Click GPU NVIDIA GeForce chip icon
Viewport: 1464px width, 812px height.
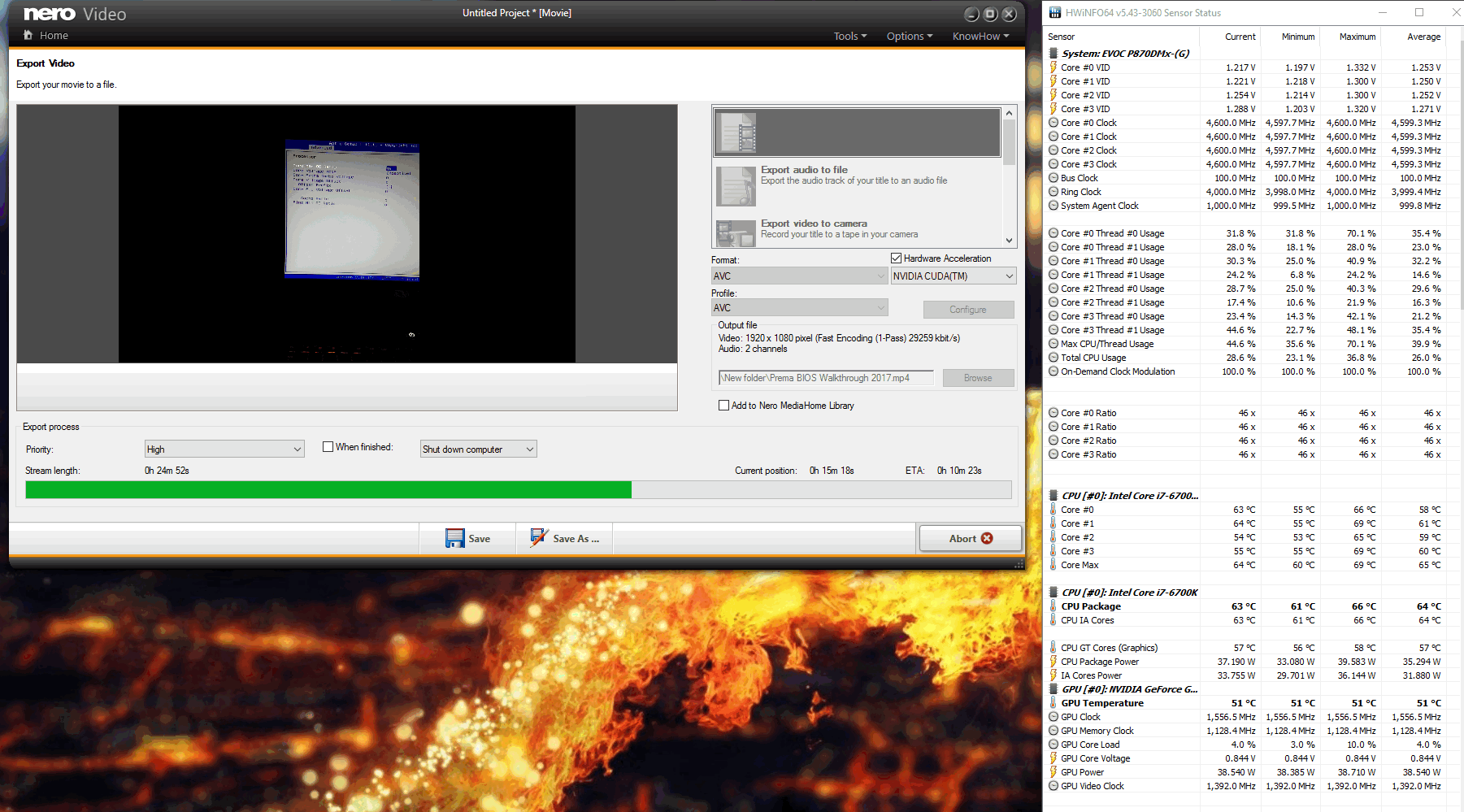coord(1053,689)
